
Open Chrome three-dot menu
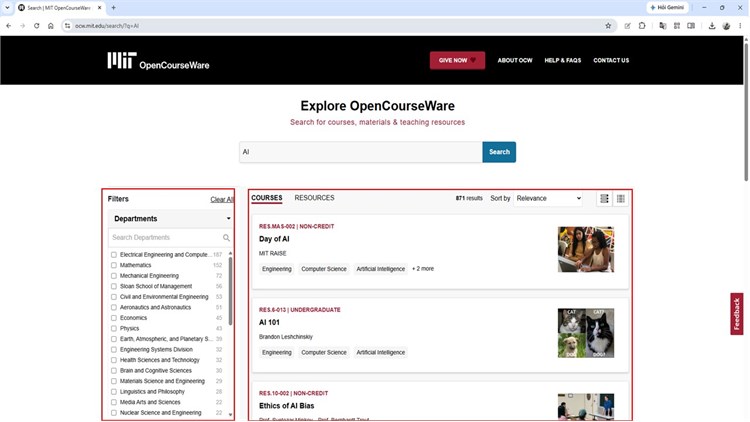(740, 26)
